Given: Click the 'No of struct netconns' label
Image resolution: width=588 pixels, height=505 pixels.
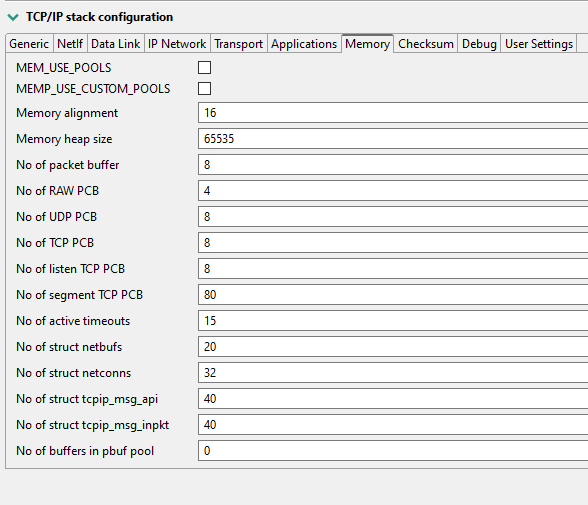Looking at the screenshot, I should pos(74,373).
